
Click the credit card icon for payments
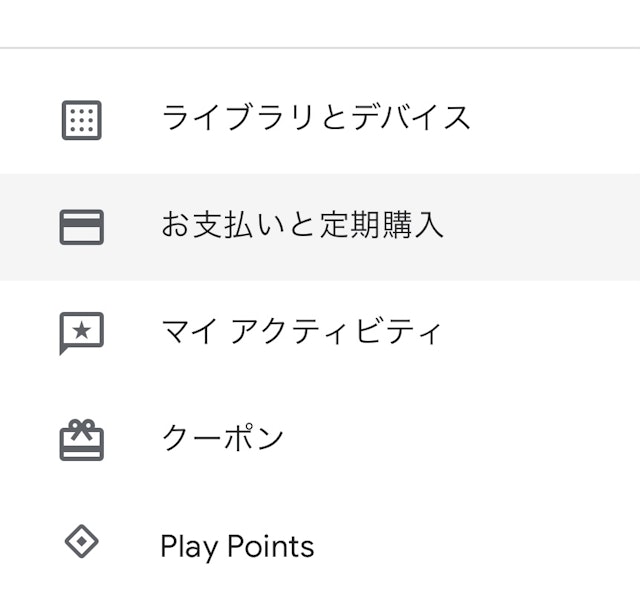[x=81, y=227]
